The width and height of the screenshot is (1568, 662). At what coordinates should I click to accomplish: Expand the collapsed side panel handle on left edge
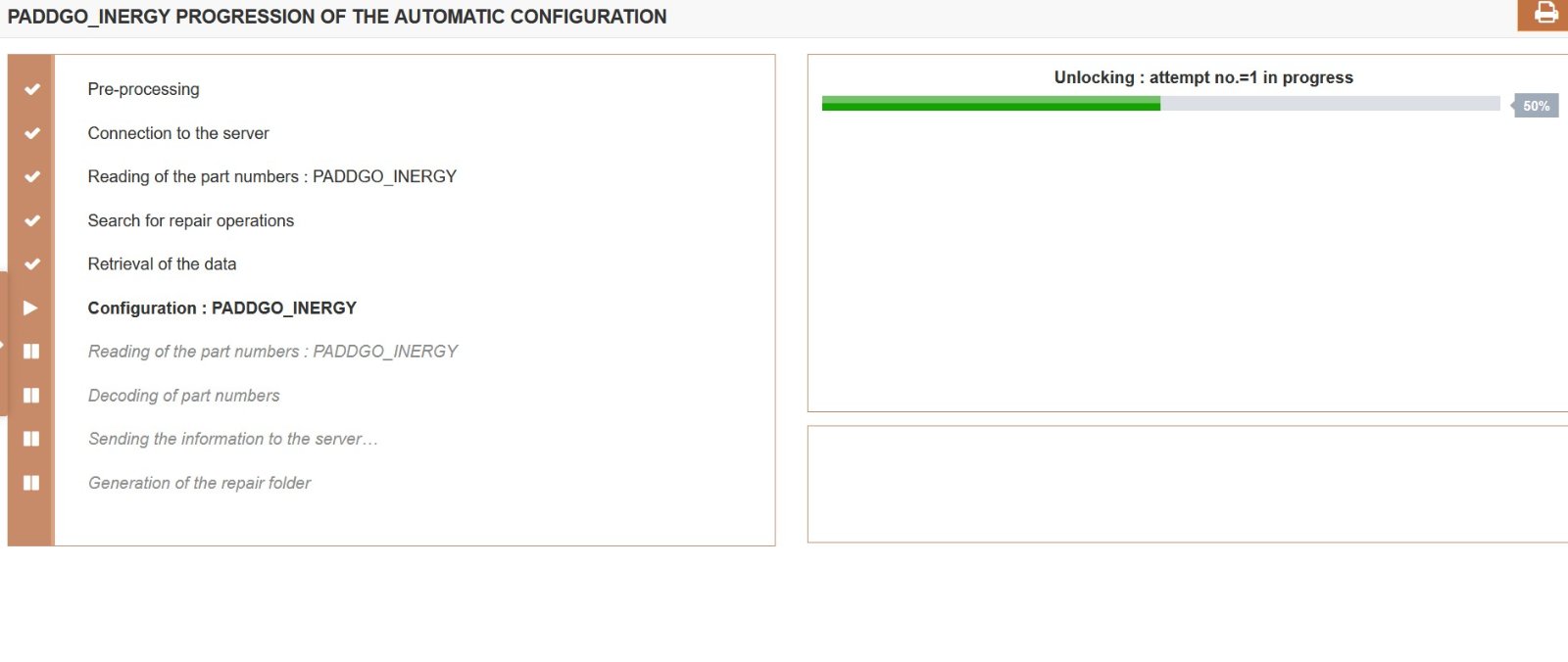(x=3, y=344)
